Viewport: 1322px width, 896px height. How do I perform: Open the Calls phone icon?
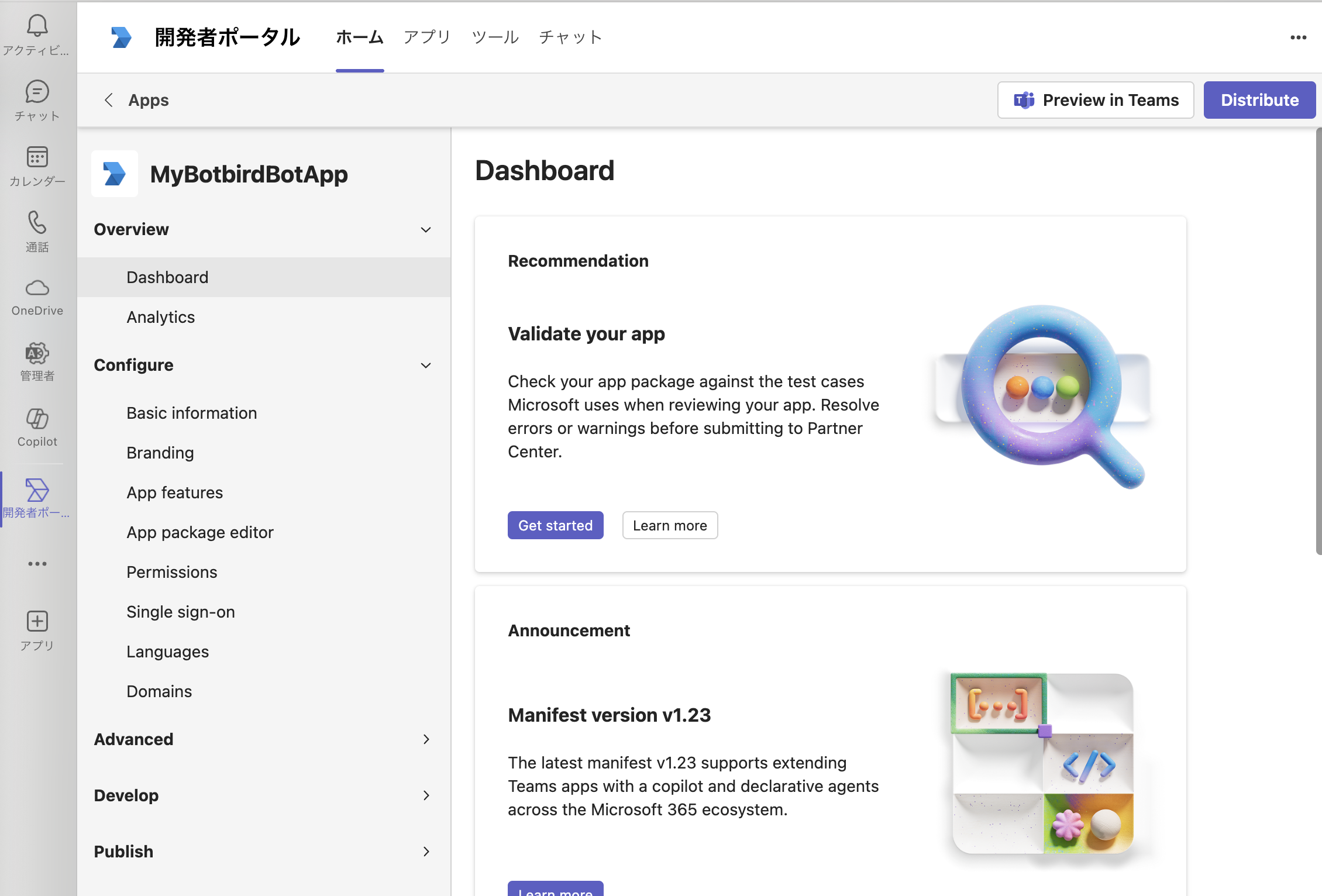click(37, 223)
